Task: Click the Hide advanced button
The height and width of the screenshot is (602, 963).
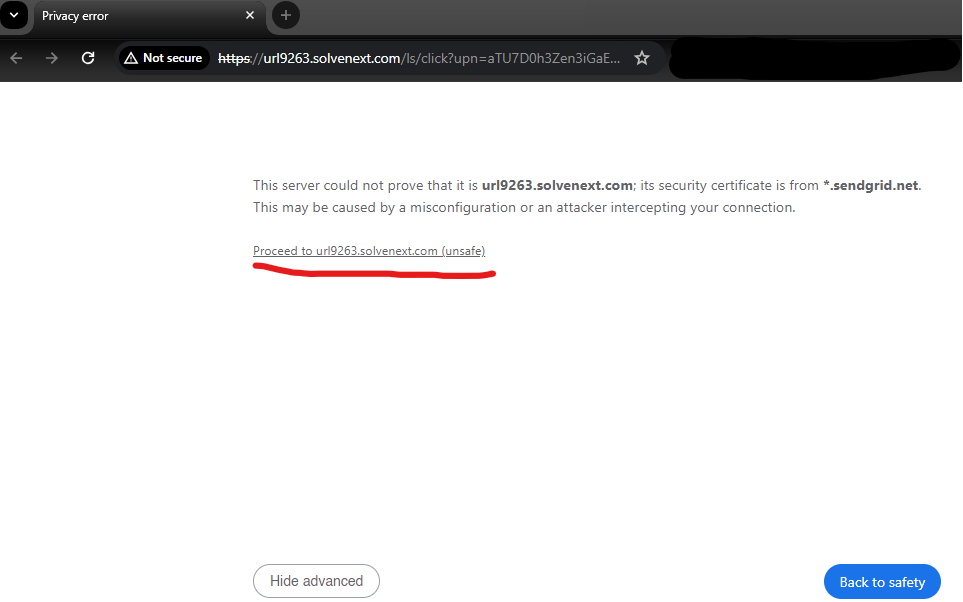Action: (x=316, y=581)
